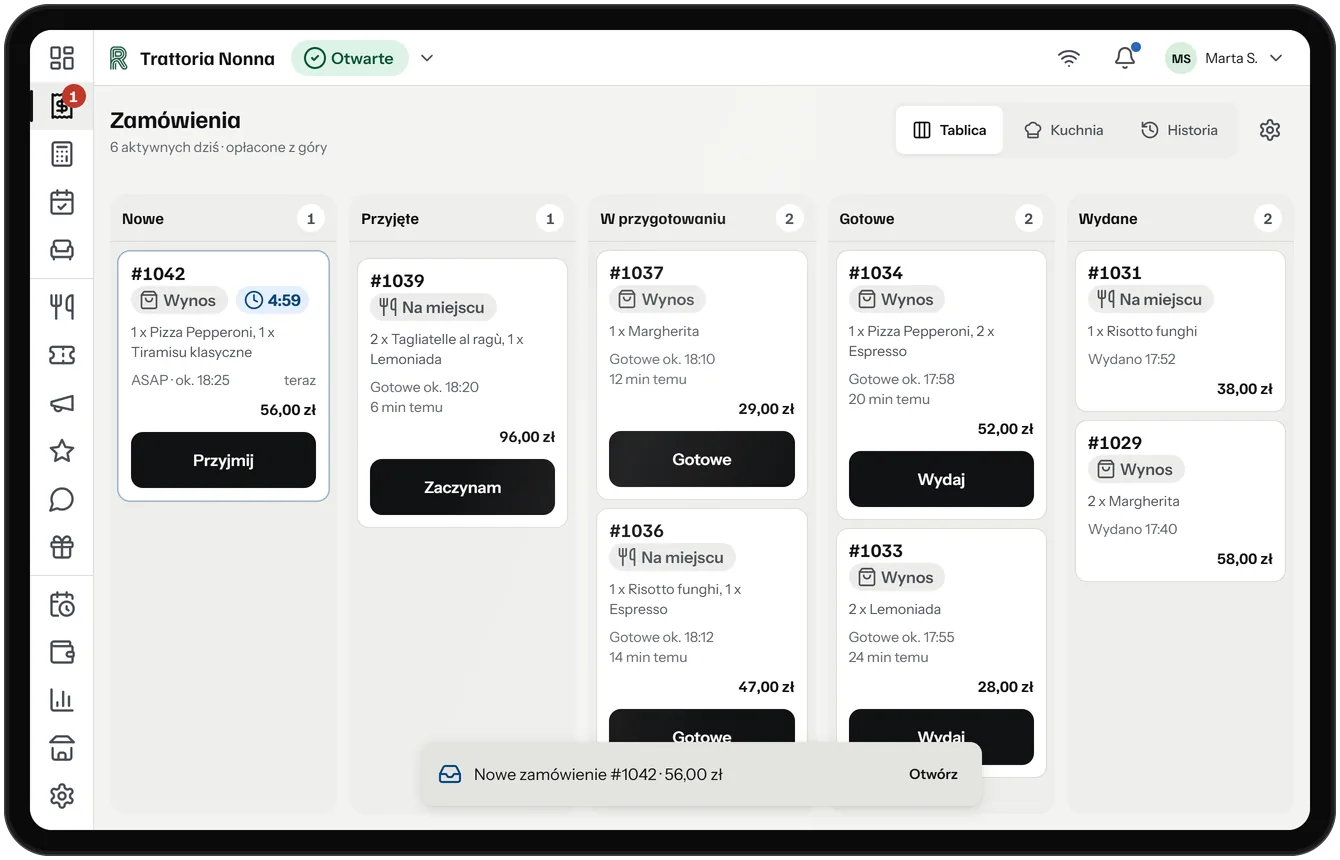Switch to the Historia tab

coord(1180,130)
